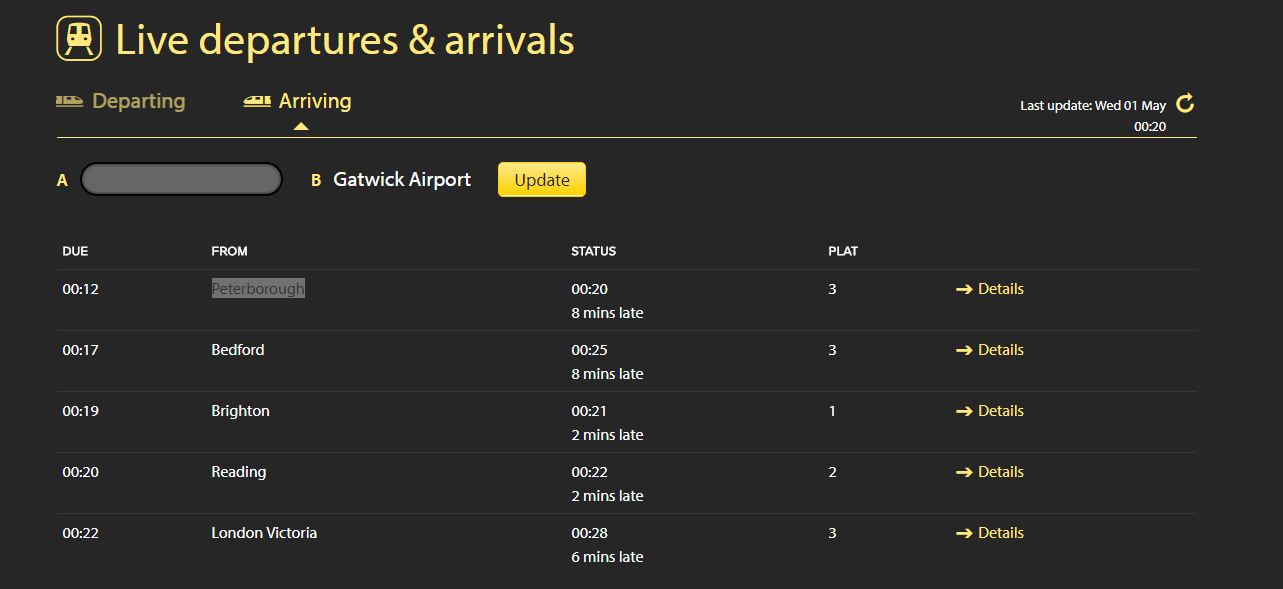Screen dimensions: 1283x589
Task: Click arrow icon in London Victoria row
Action: [964, 533]
